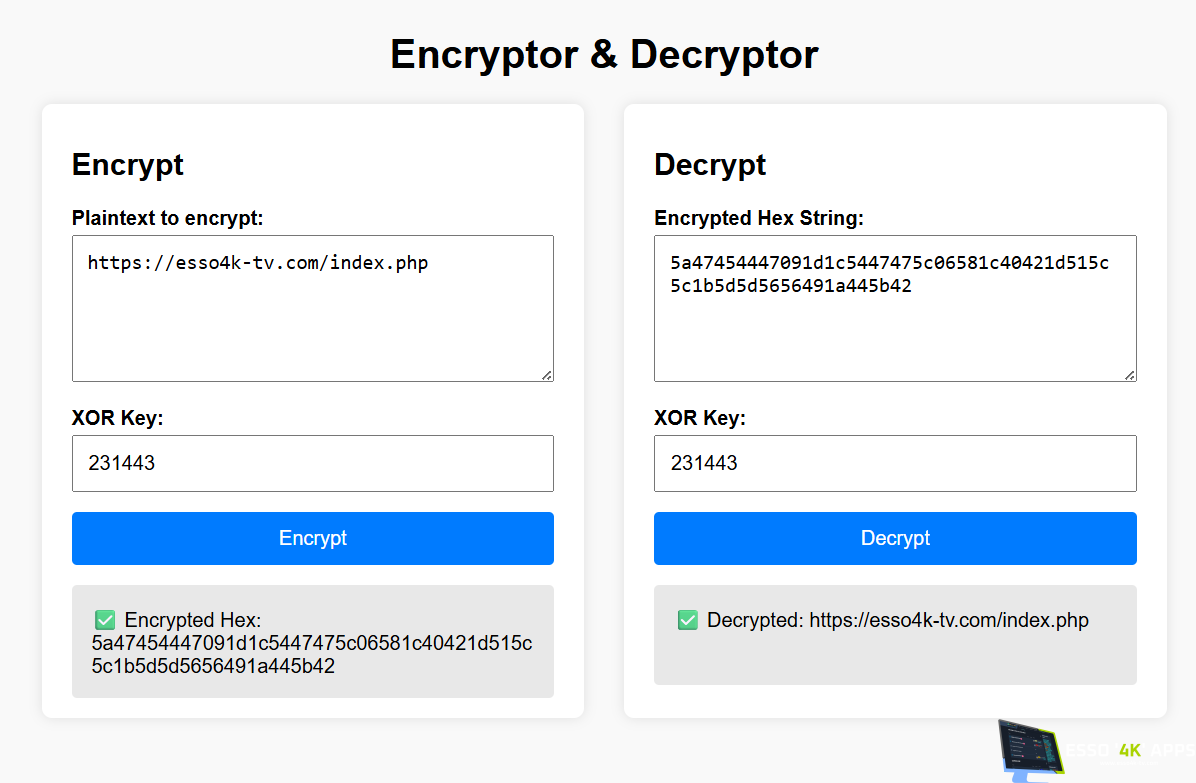Click the decrypted esso4k-tv.com URL output
The image size is (1196, 783).
948,620
